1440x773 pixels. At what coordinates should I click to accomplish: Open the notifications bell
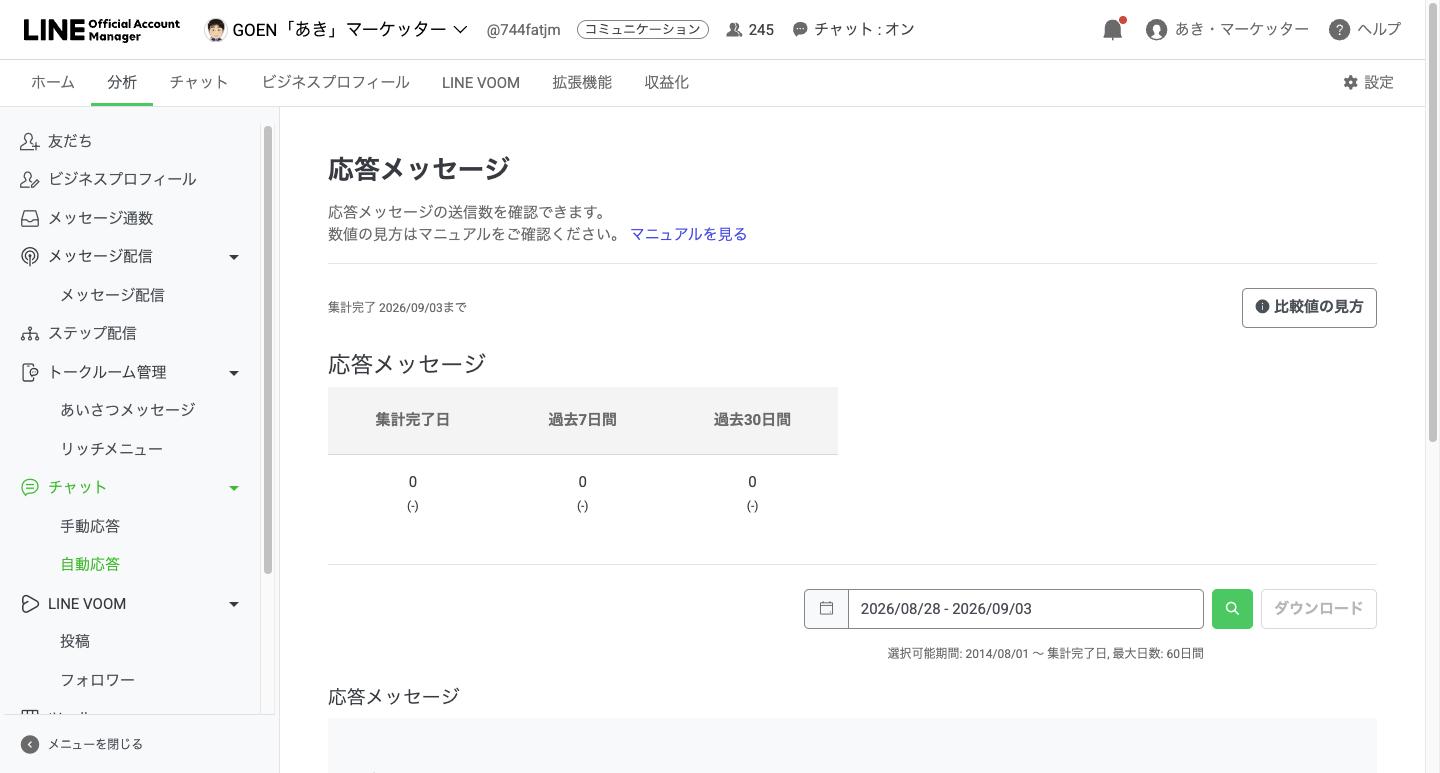pyautogui.click(x=1113, y=29)
